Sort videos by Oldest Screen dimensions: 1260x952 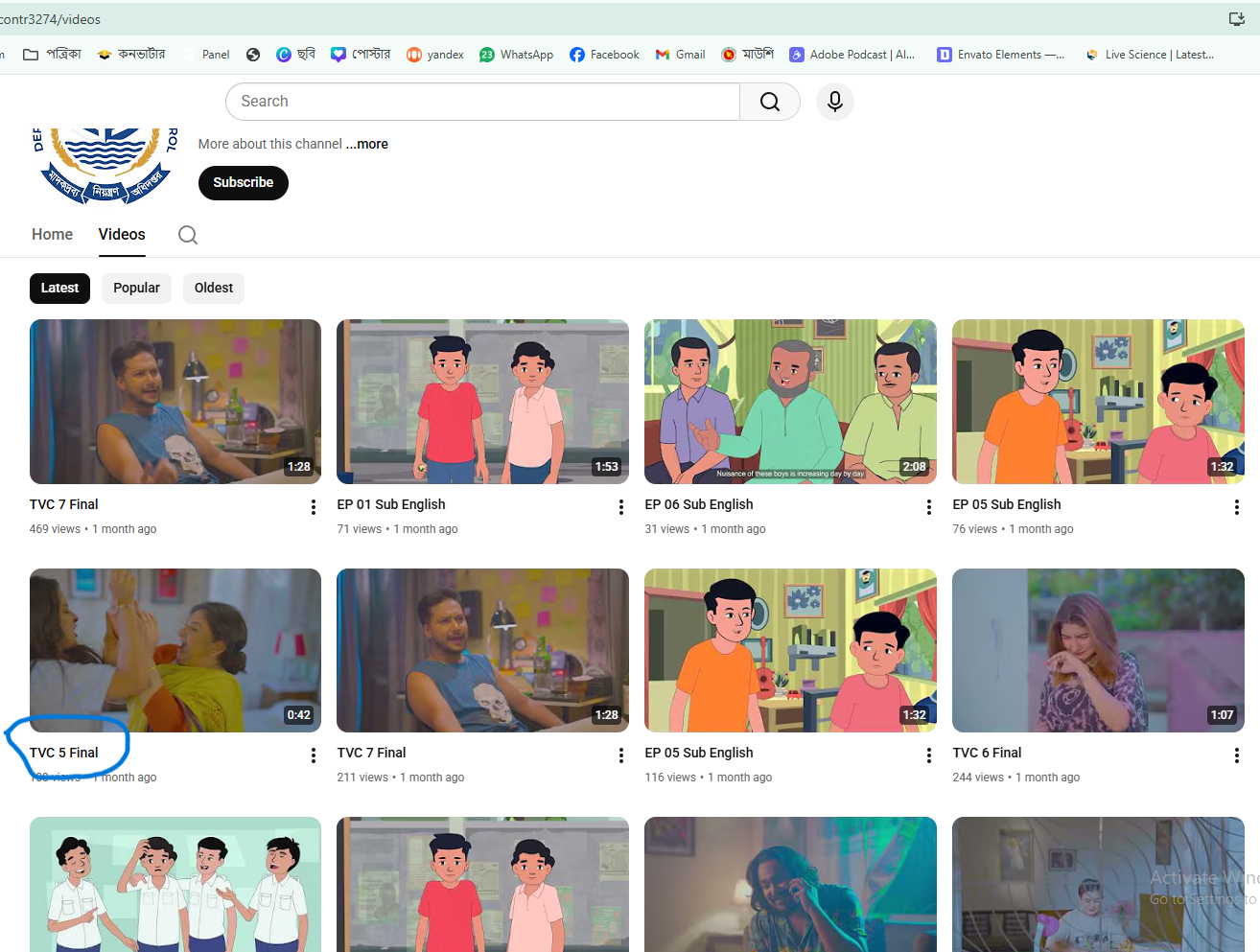(x=213, y=289)
